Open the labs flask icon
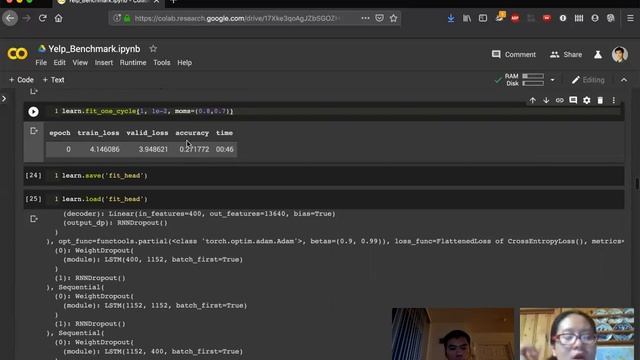The image size is (640, 360). coord(598,55)
